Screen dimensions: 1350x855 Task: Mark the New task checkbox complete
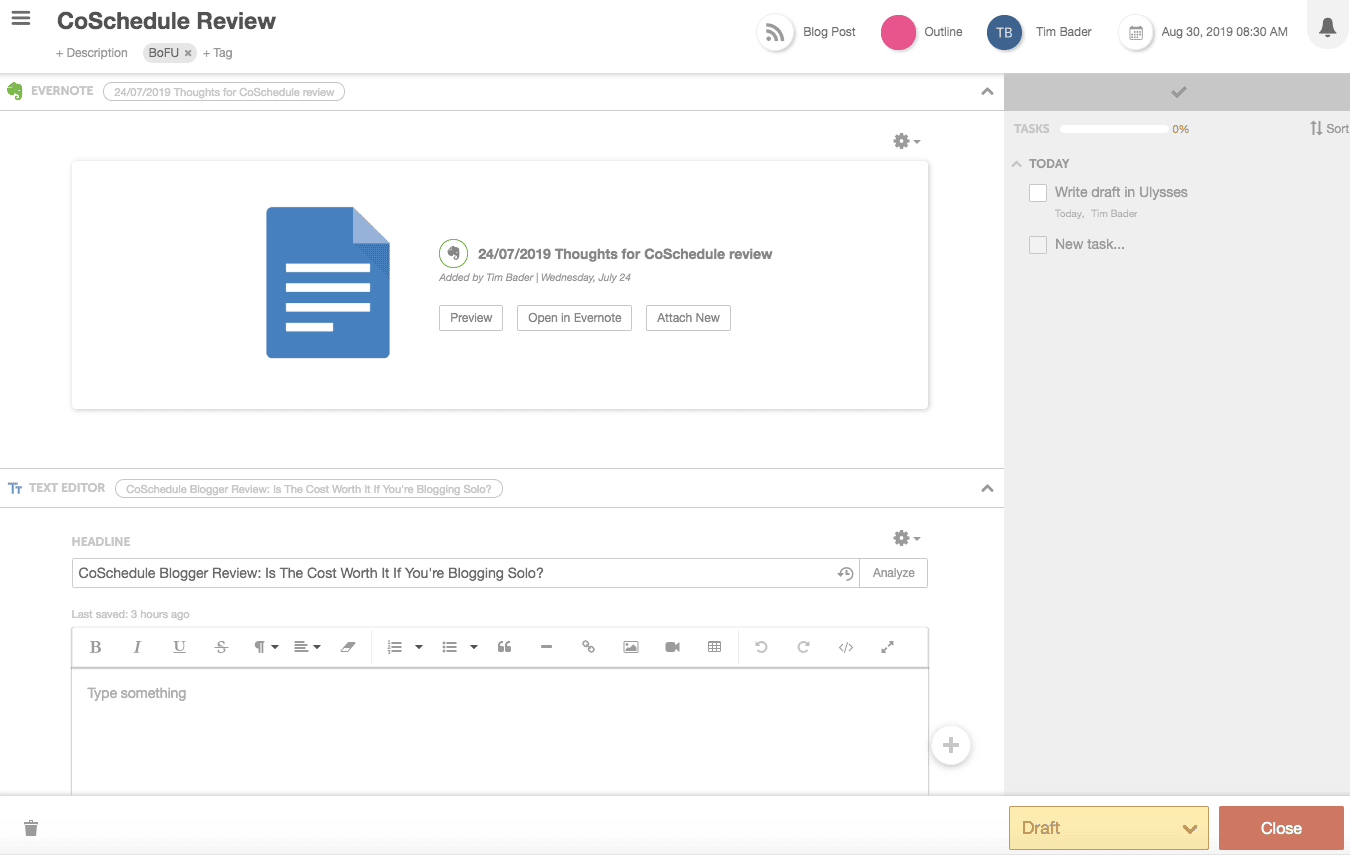point(1037,244)
